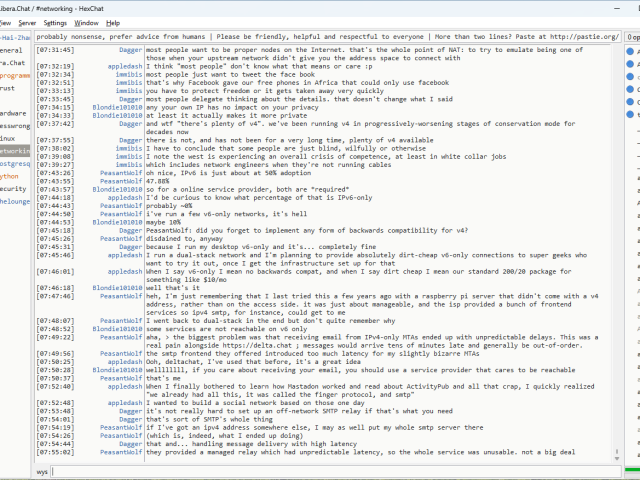Click the 'disdained to, anyway' message

pyautogui.click(x=184, y=239)
